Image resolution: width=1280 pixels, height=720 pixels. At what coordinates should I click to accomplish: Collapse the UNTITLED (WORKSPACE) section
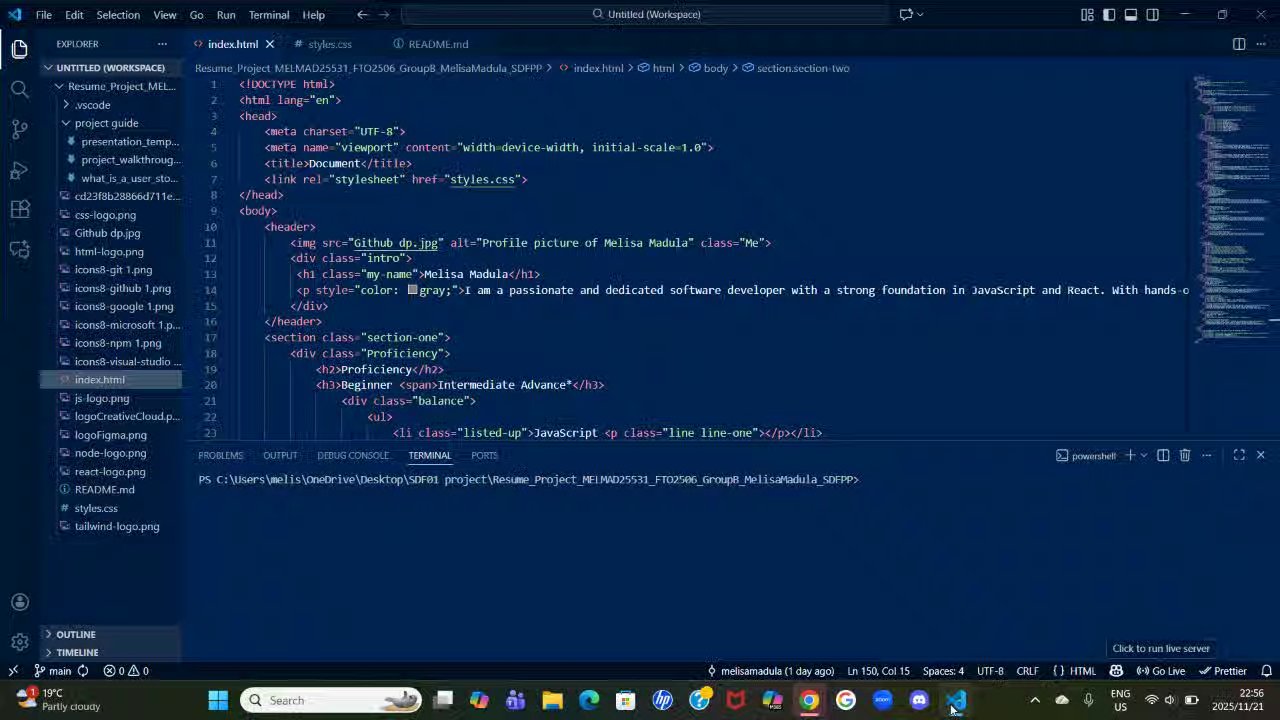coord(110,68)
